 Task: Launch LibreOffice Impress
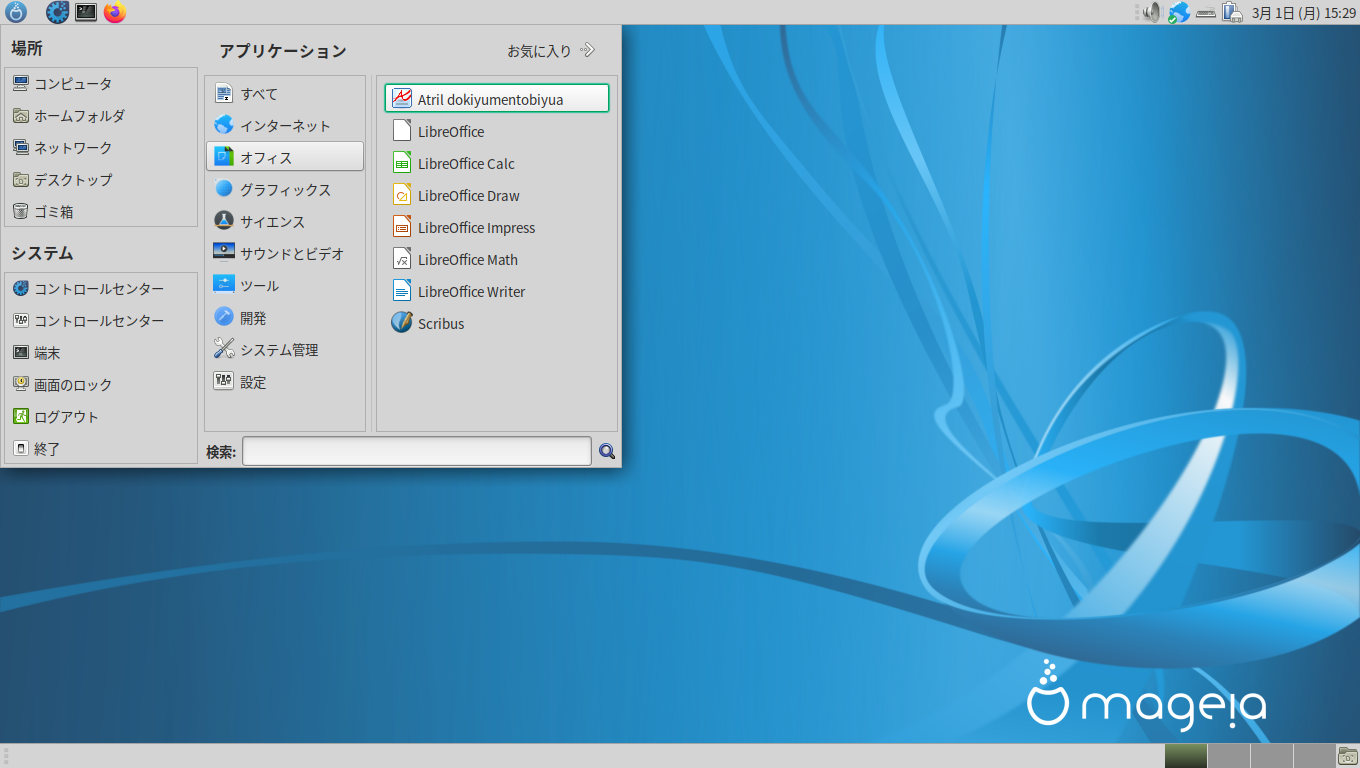[x=496, y=228]
